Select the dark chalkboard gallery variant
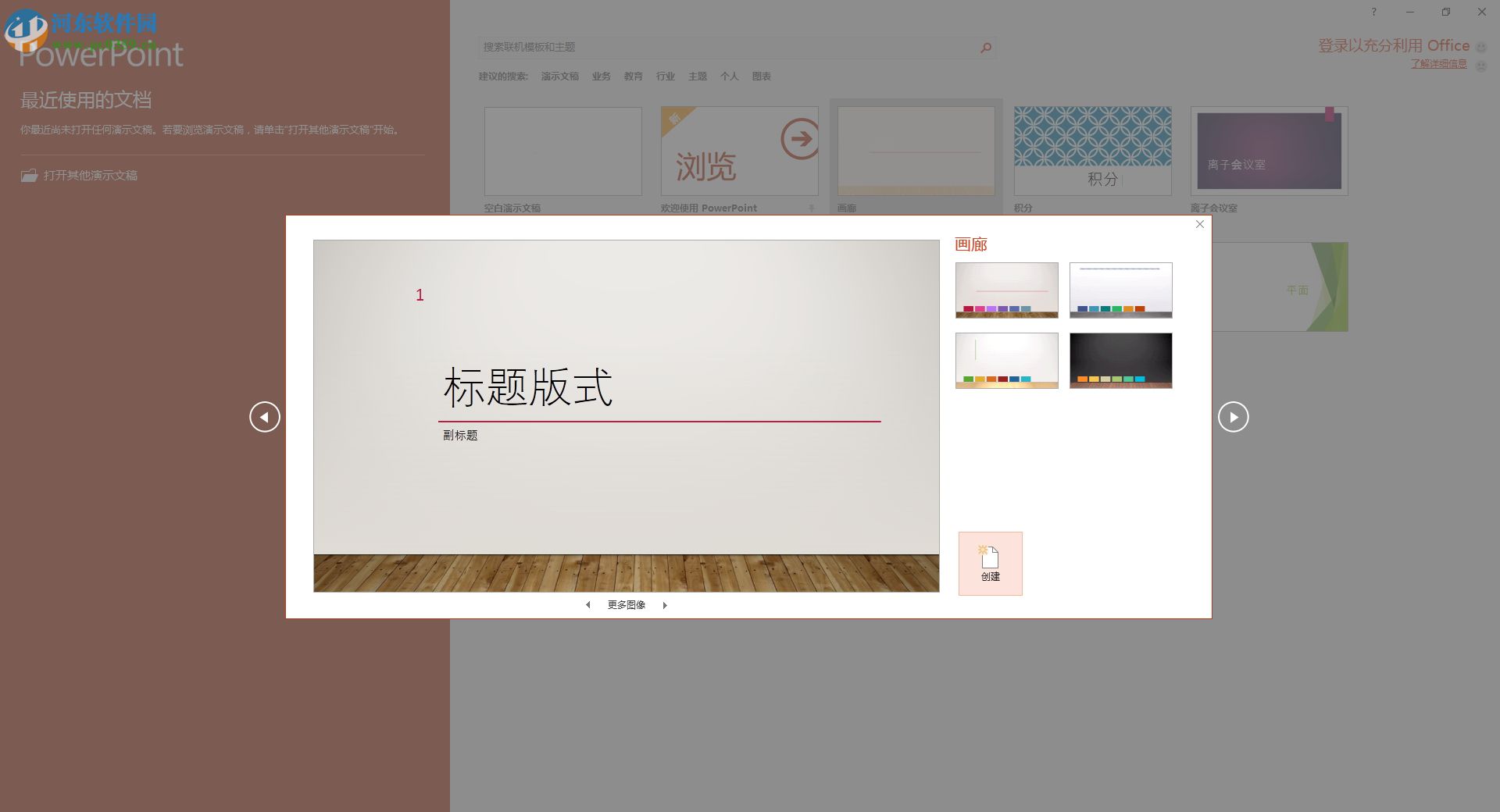 [x=1120, y=360]
